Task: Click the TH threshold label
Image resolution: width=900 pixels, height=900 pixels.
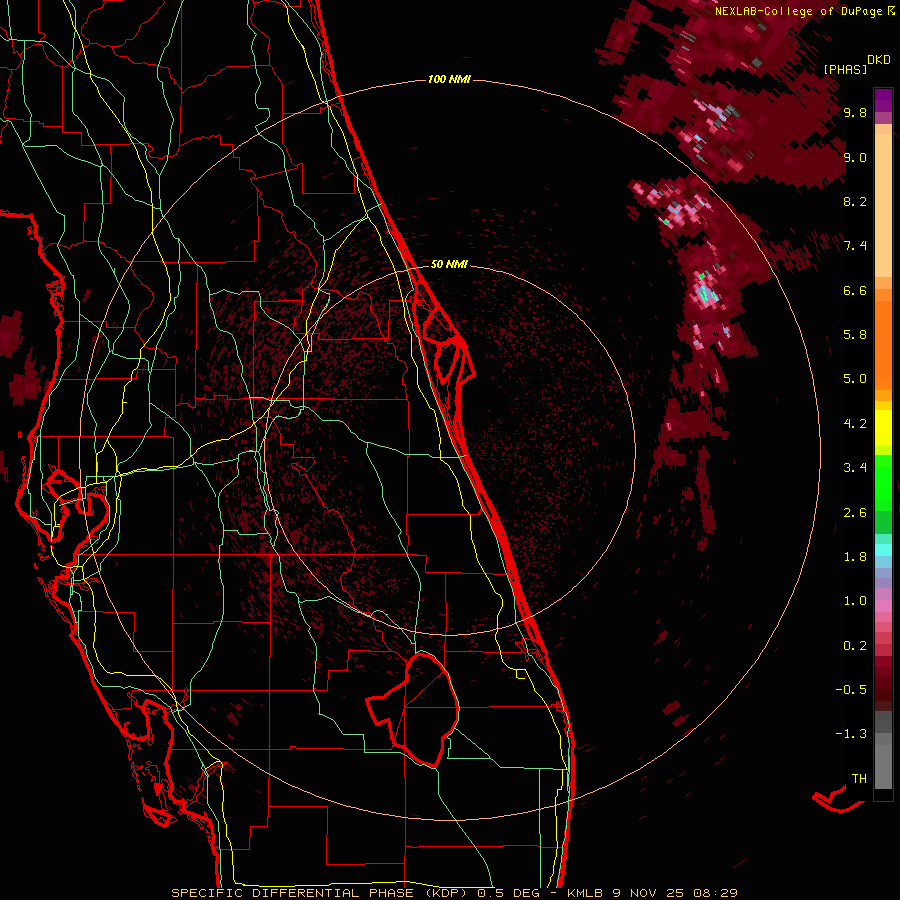Action: [859, 778]
